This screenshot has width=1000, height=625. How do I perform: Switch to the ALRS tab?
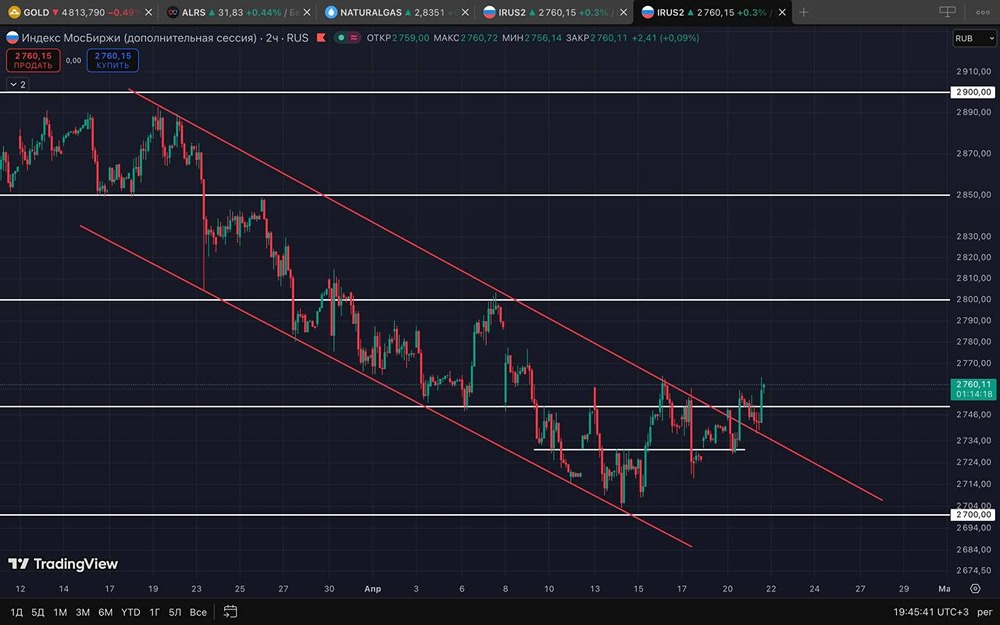click(x=233, y=12)
